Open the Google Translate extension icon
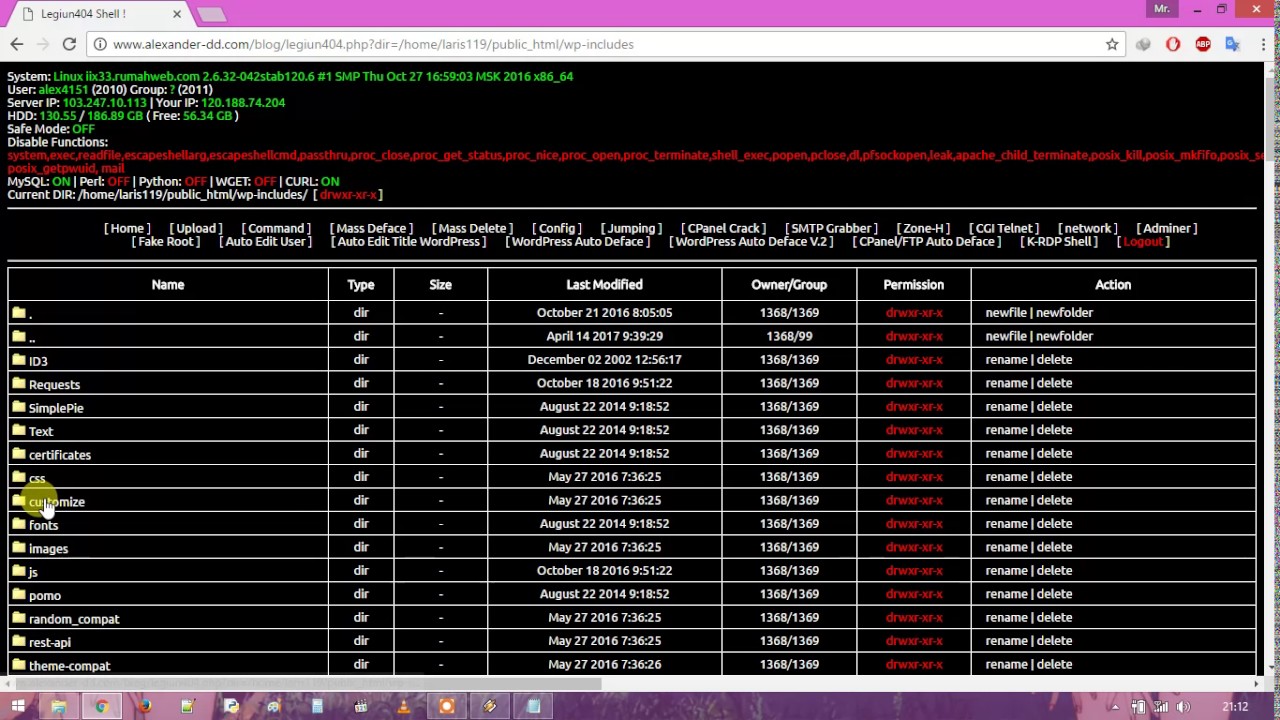Image resolution: width=1280 pixels, height=720 pixels. coord(1232,44)
